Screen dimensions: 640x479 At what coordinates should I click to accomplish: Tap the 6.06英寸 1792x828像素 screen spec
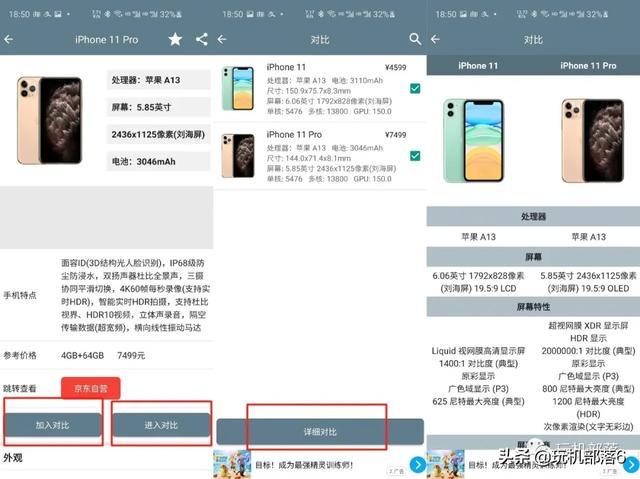[x=478, y=282]
